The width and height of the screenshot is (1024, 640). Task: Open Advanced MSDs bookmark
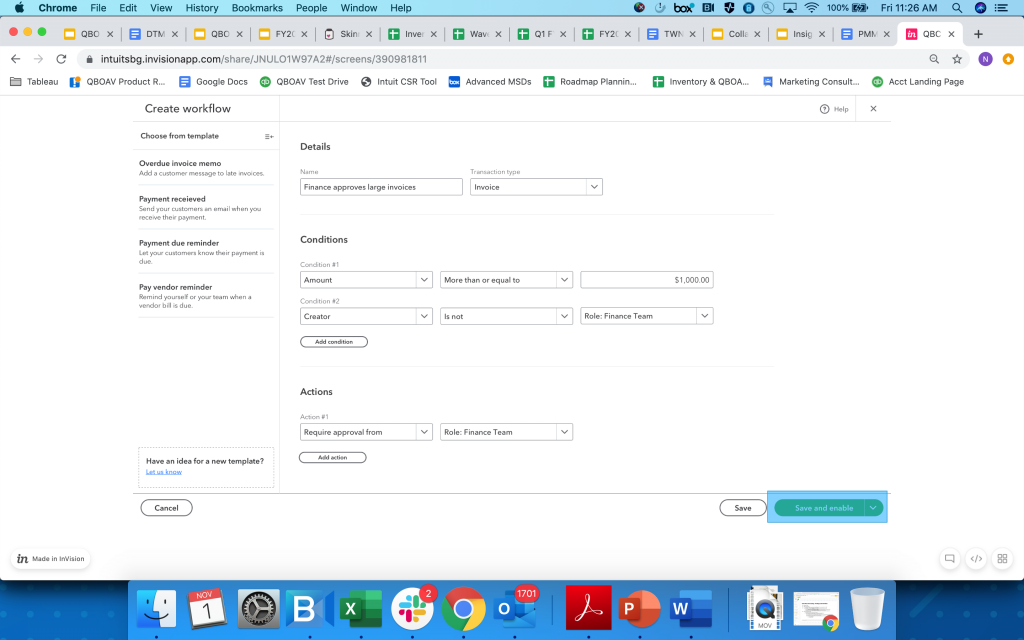[x=490, y=82]
